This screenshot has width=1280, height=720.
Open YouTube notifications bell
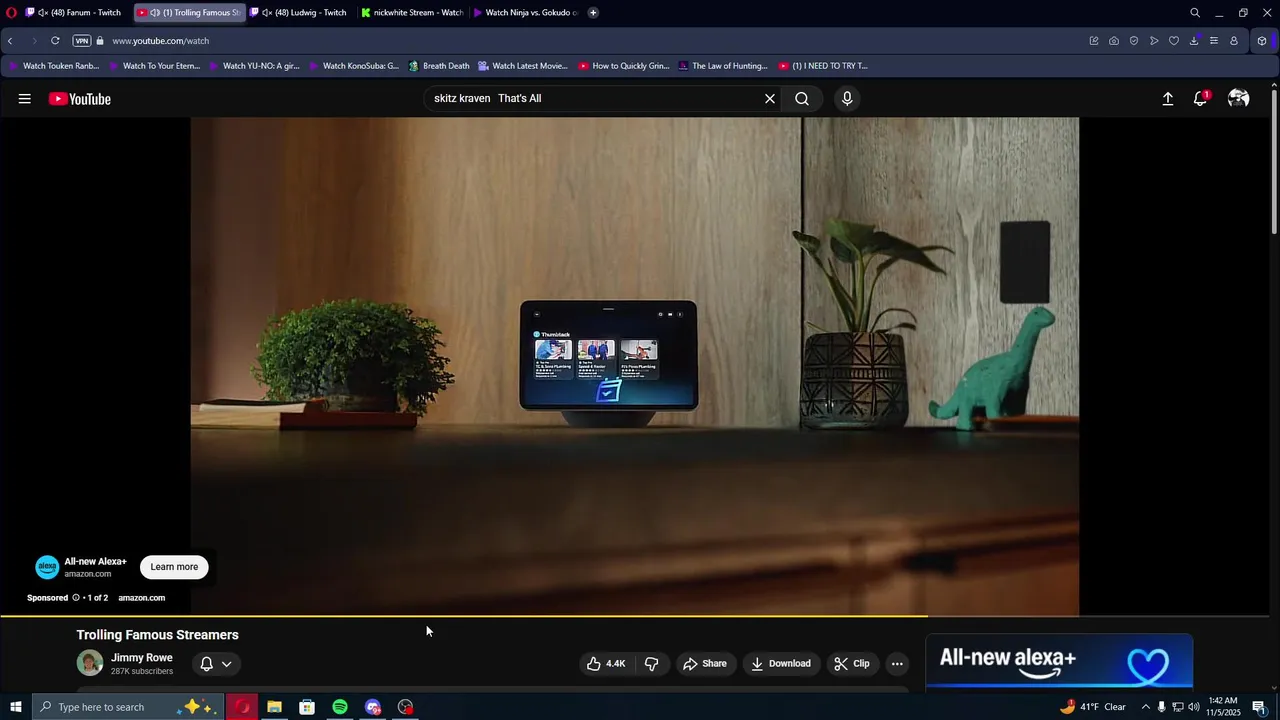click(1201, 98)
